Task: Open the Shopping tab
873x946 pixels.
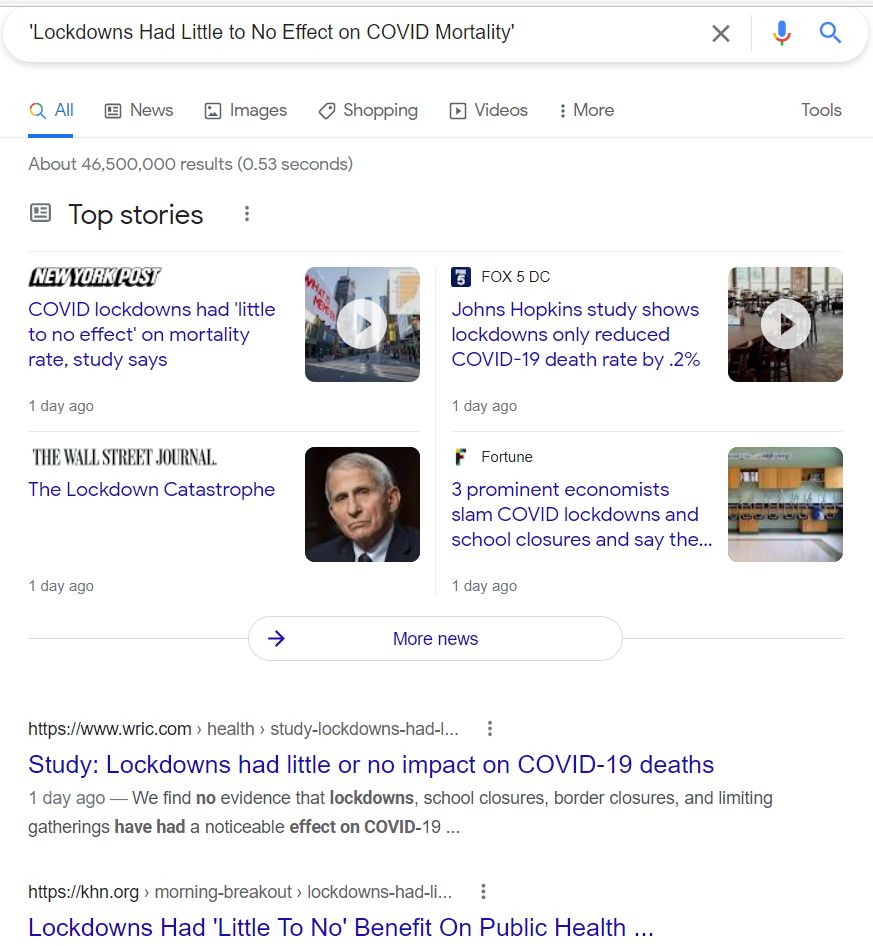Action: [368, 111]
